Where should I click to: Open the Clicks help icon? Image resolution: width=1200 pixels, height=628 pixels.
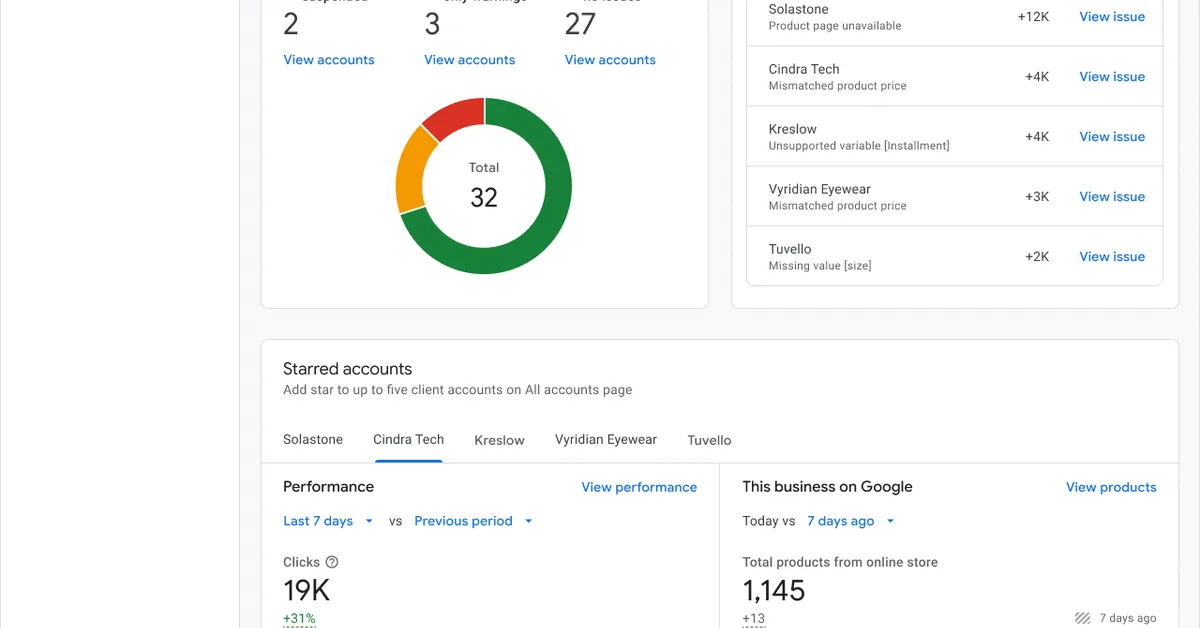coord(331,562)
